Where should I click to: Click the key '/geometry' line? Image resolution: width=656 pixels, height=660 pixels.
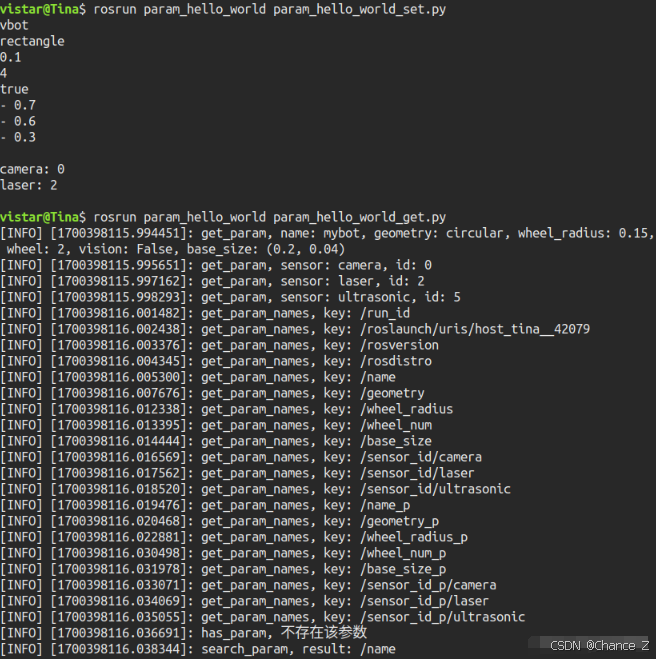(x=212, y=393)
